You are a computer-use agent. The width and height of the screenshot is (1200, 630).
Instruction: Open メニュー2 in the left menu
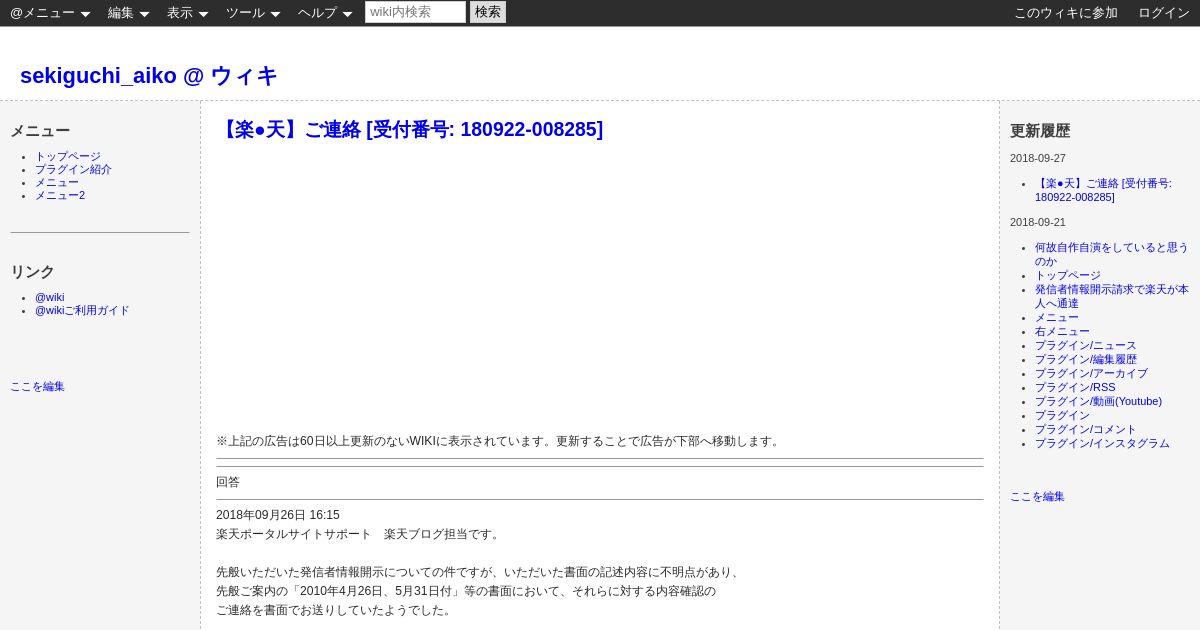point(60,196)
